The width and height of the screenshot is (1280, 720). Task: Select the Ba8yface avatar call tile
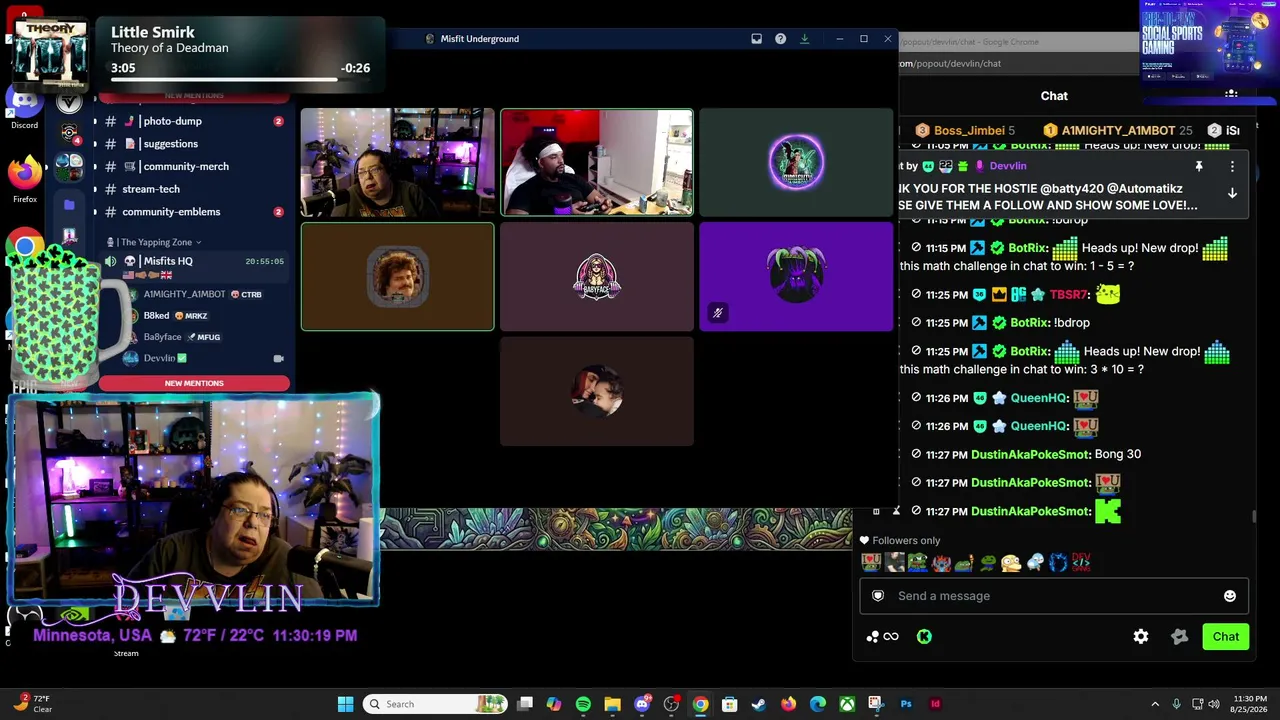[597, 276]
